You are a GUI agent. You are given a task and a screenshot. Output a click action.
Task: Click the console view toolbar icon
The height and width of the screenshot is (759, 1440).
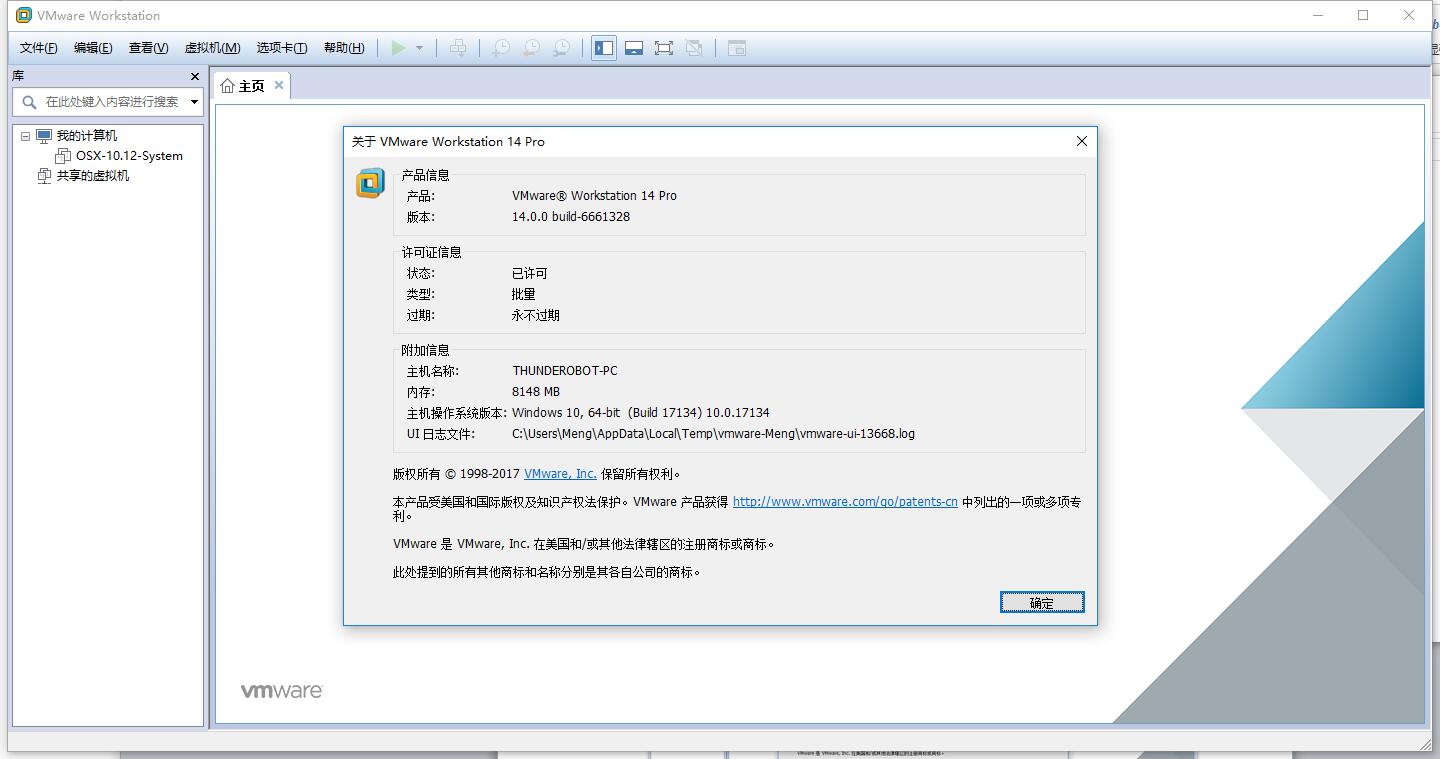click(737, 48)
